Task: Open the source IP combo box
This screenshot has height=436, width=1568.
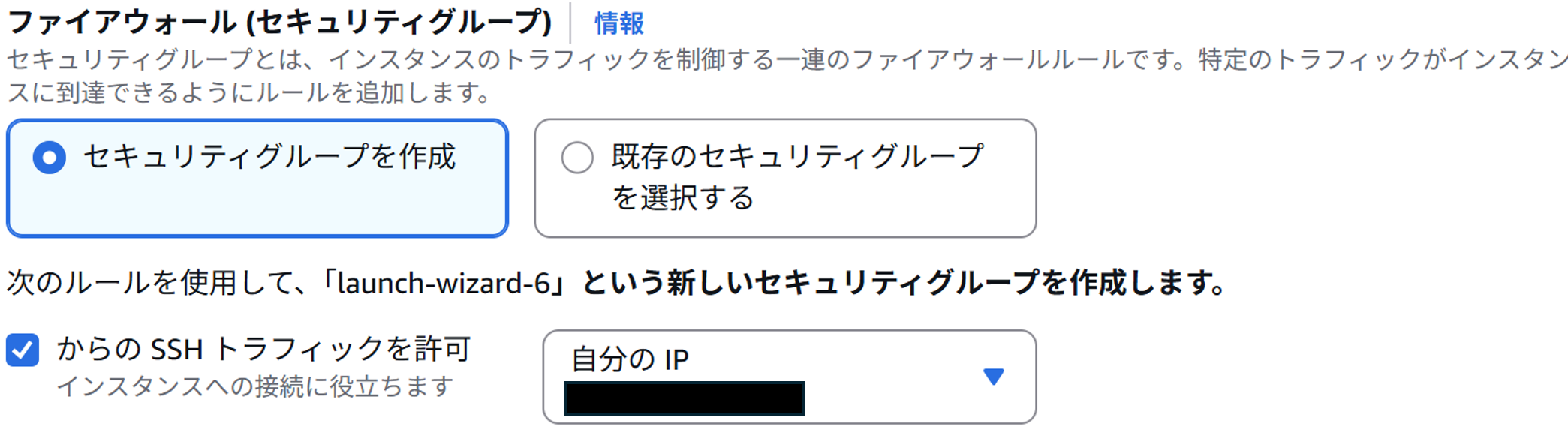Action: click(x=788, y=375)
